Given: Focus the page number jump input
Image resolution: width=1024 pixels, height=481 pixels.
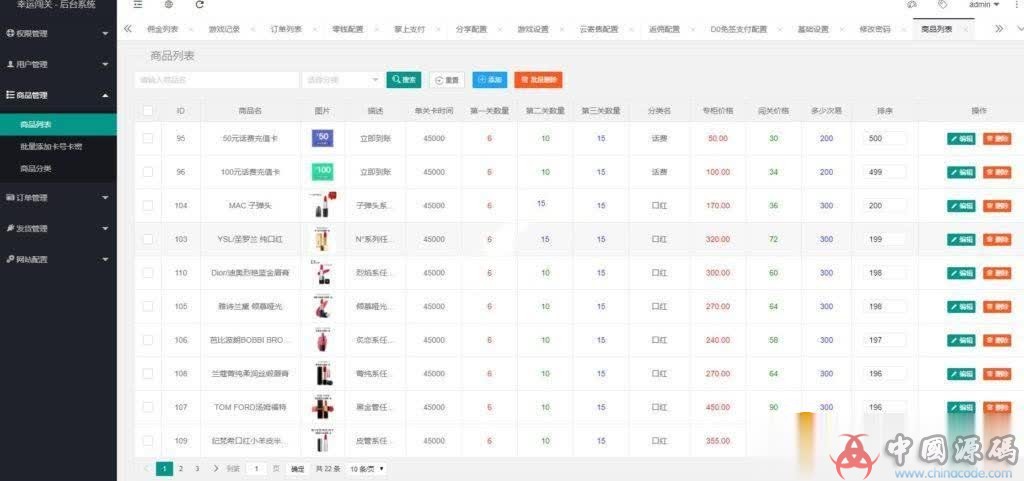Looking at the screenshot, I should pyautogui.click(x=256, y=469).
